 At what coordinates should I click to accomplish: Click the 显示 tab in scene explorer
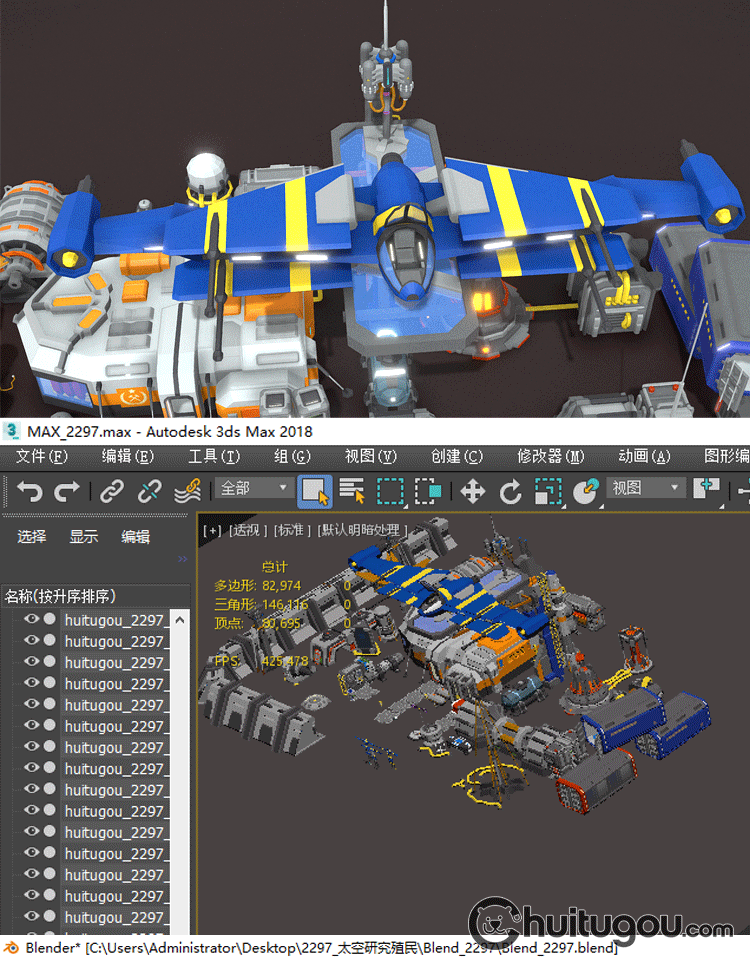tap(84, 537)
